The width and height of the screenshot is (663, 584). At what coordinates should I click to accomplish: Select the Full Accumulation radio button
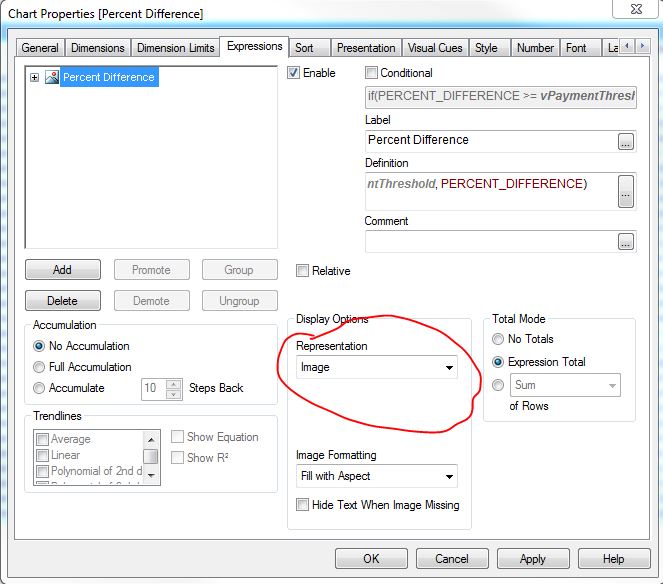[x=39, y=367]
